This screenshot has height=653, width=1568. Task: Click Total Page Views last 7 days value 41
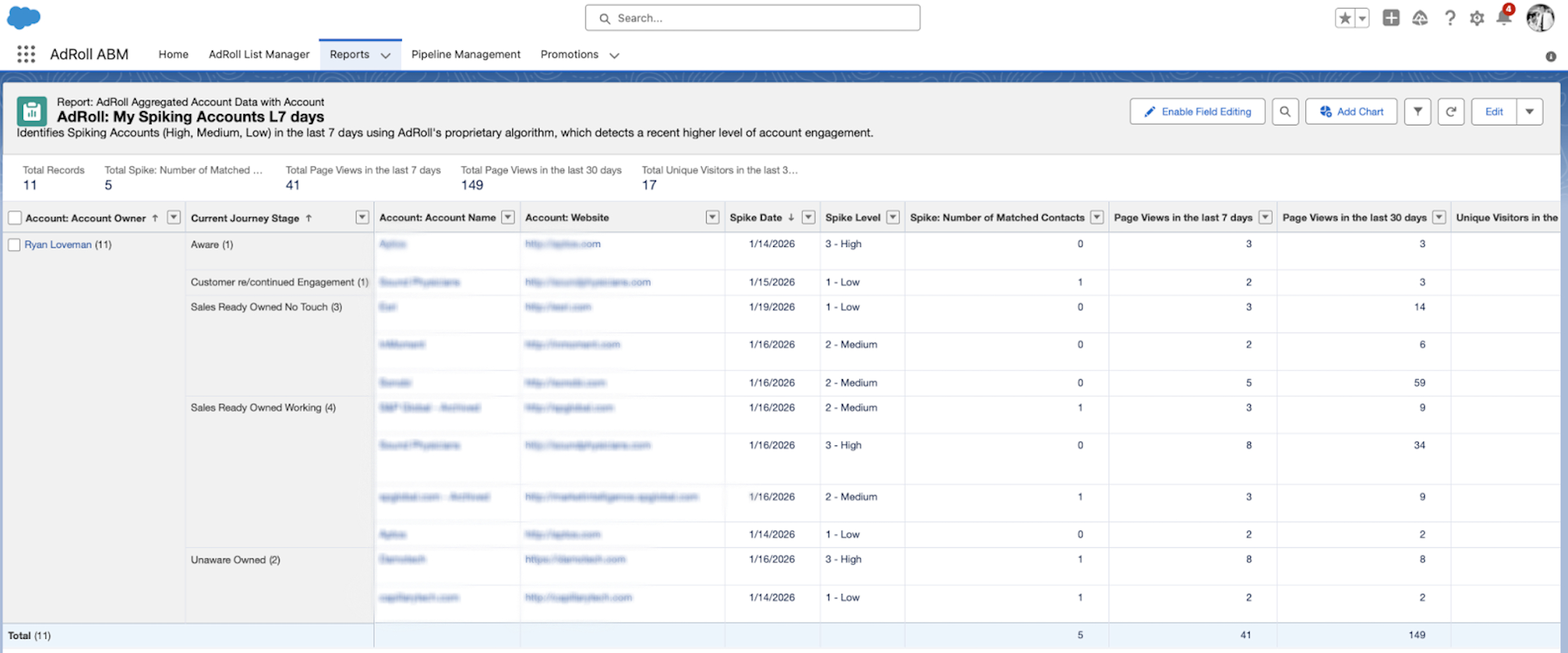point(293,185)
